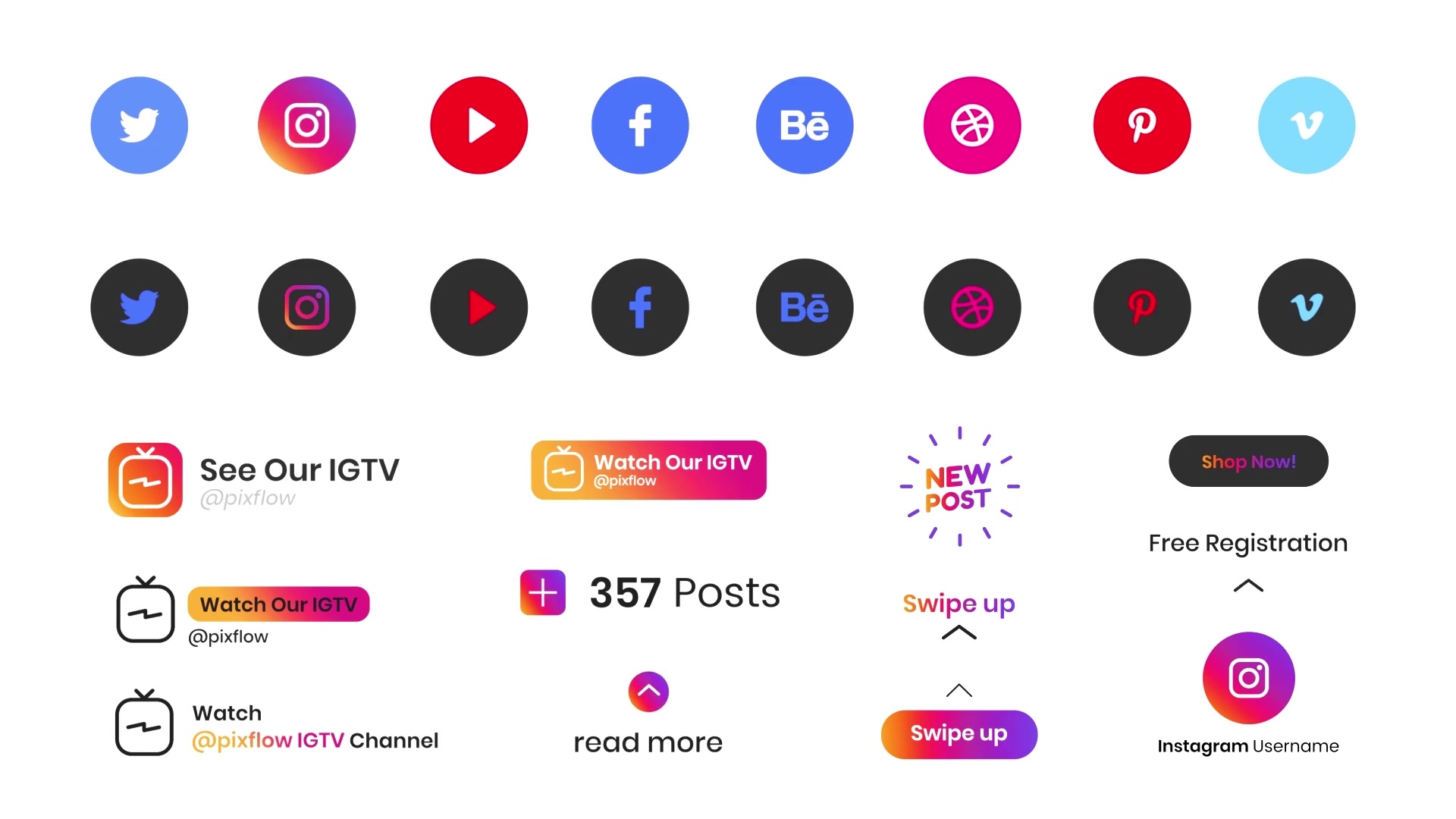Expand the read more upward chevron

[648, 691]
